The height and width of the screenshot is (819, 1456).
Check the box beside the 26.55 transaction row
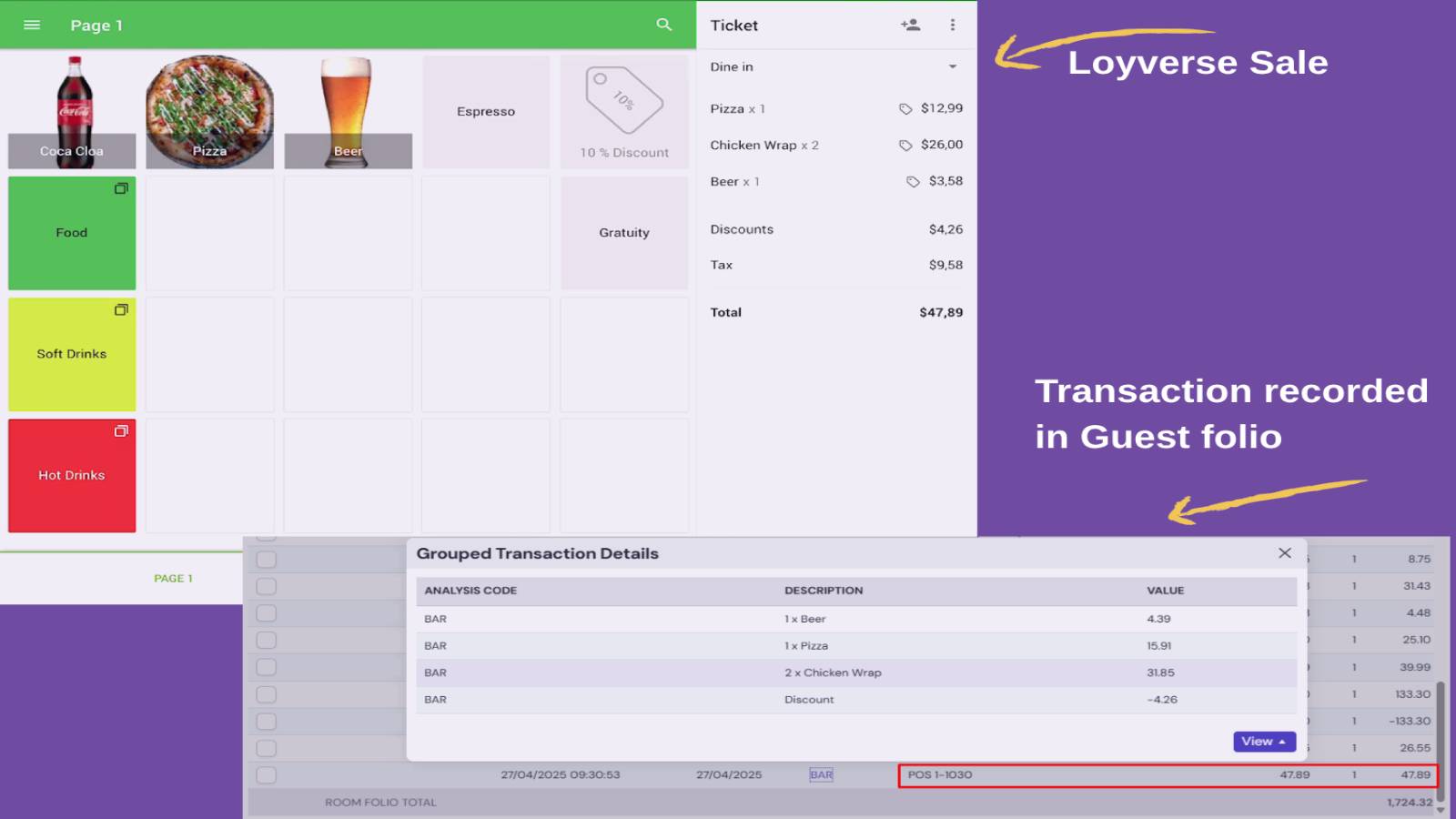[x=266, y=748]
